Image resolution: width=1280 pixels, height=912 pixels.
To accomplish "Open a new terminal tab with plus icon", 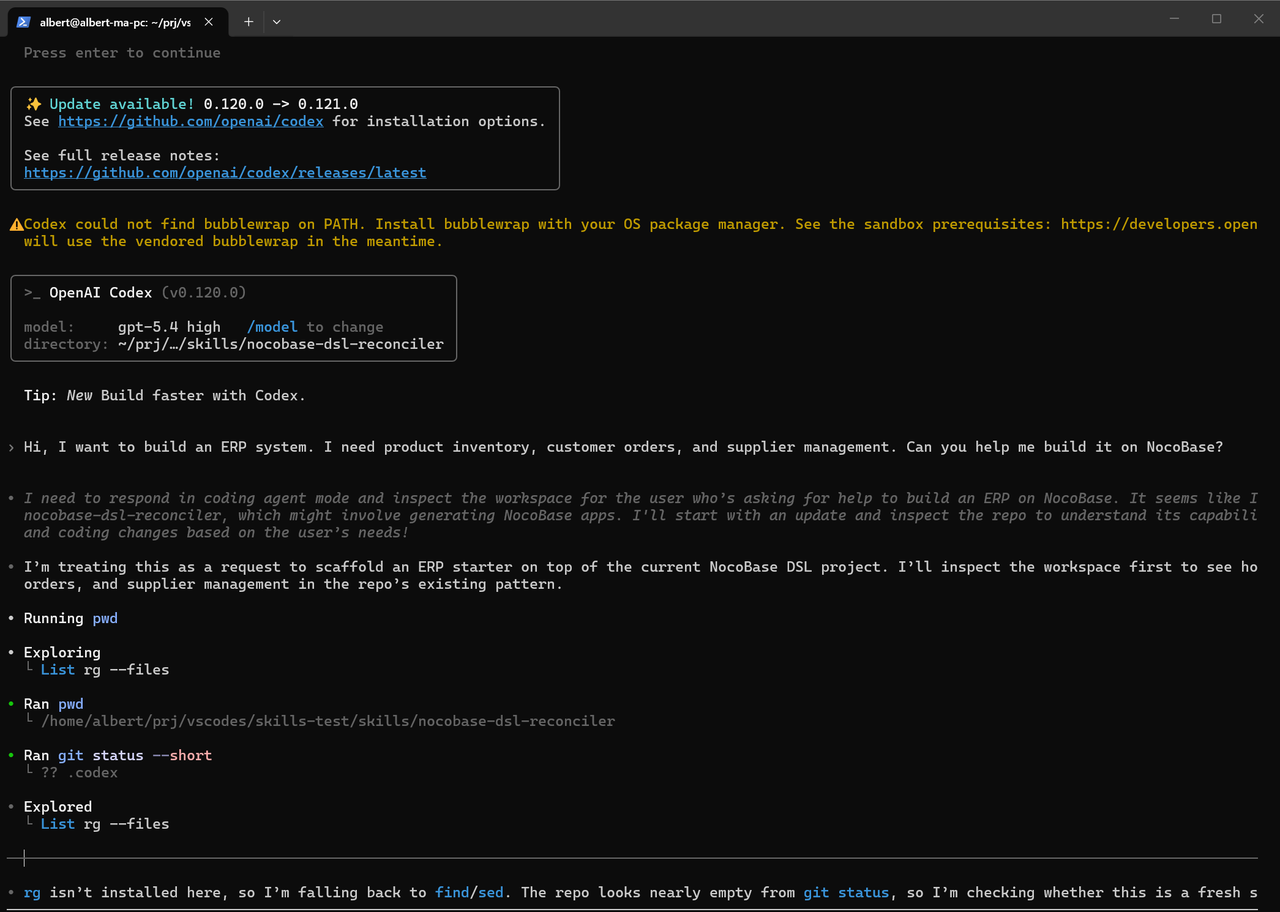I will tap(248, 21).
